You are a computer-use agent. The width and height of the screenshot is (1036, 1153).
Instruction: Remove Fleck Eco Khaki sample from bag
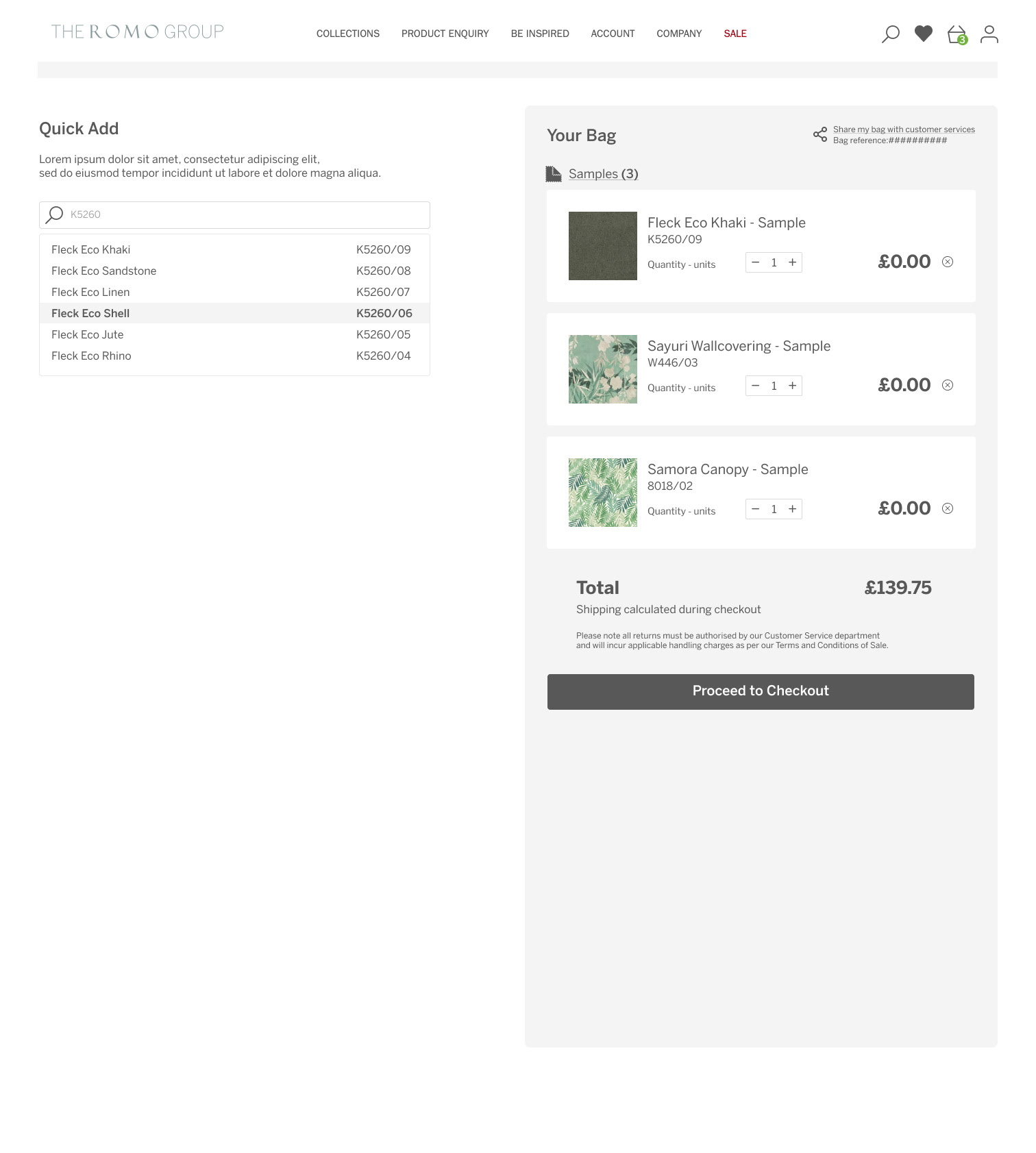coord(948,262)
